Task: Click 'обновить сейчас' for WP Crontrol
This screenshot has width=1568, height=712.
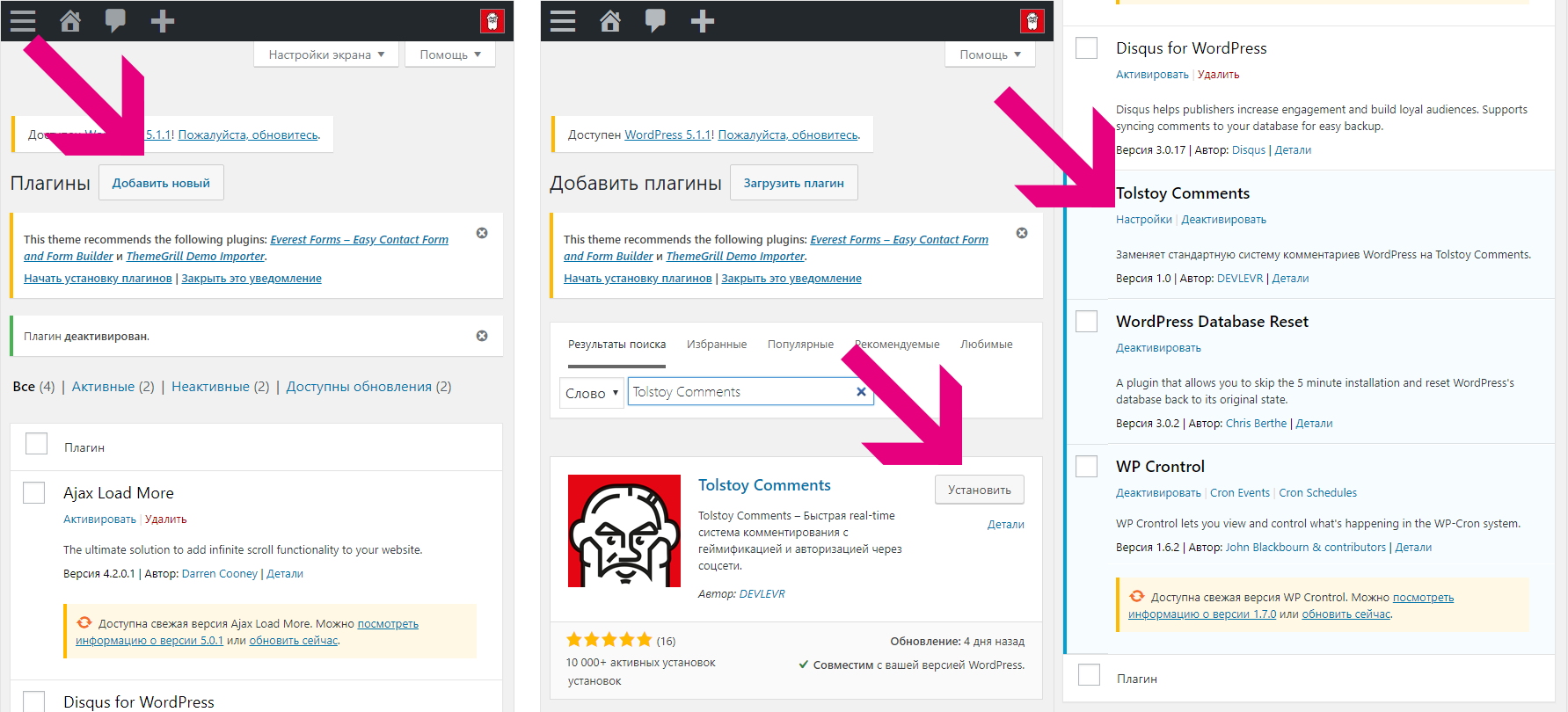Action: 1346,614
